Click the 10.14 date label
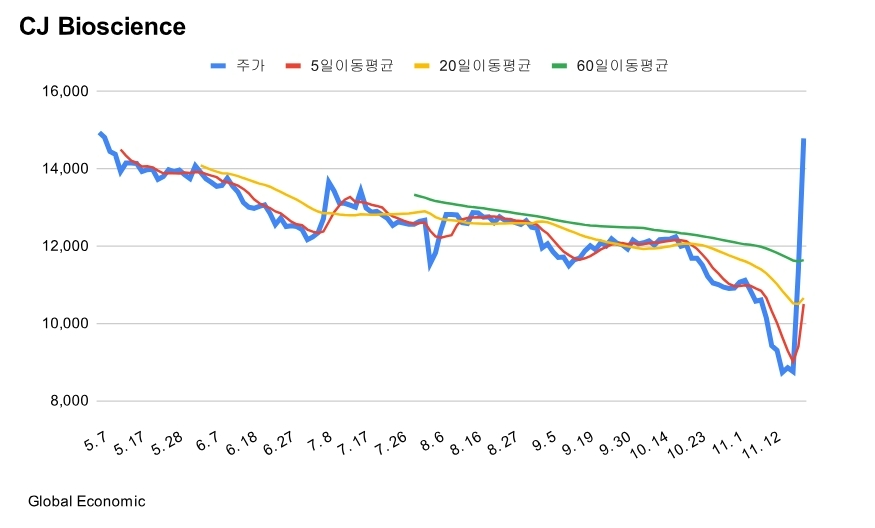 click(x=649, y=445)
